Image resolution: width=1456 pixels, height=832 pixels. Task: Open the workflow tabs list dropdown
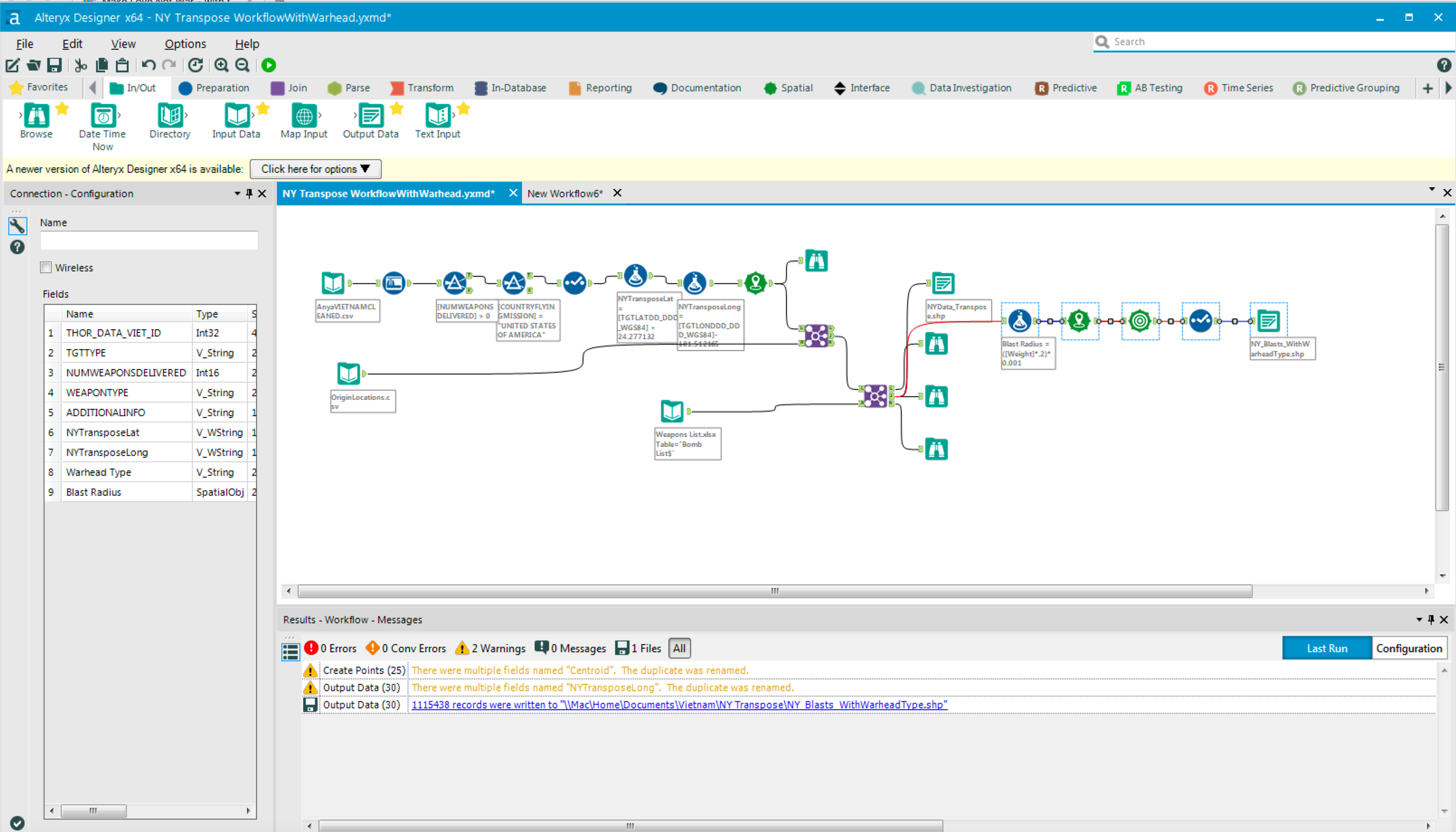tap(1432, 190)
